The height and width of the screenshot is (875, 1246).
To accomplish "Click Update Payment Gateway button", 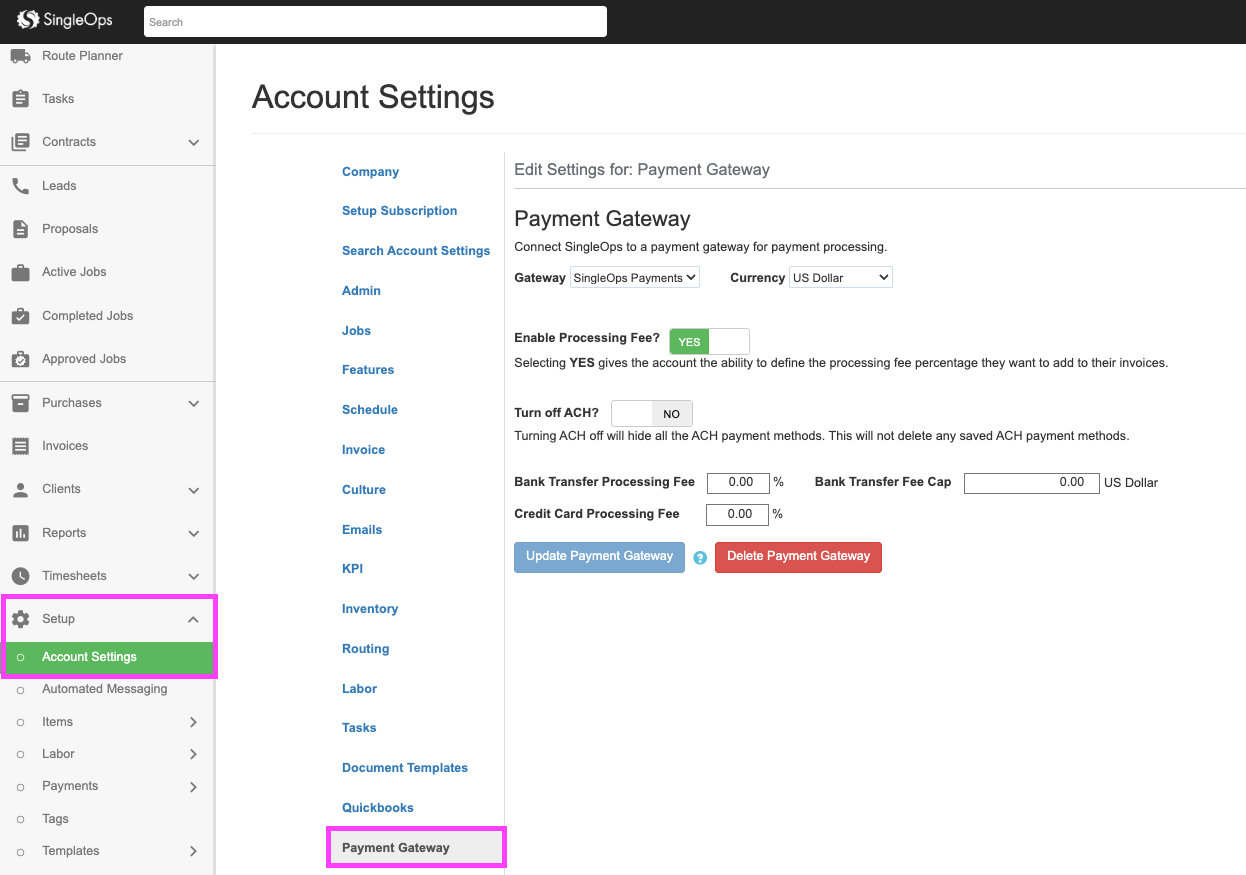I will pyautogui.click(x=599, y=557).
